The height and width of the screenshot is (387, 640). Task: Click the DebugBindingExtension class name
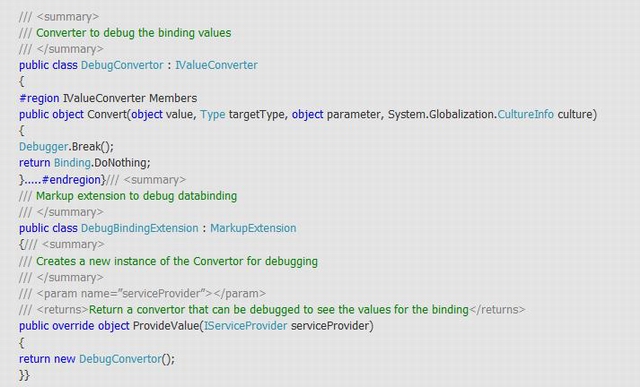pyautogui.click(x=140, y=228)
